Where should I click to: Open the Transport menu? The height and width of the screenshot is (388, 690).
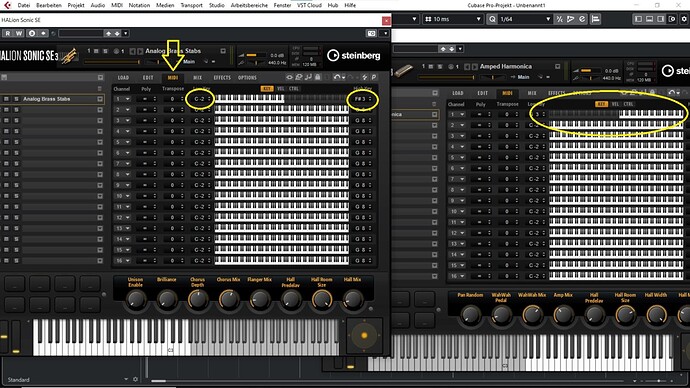(191, 5)
